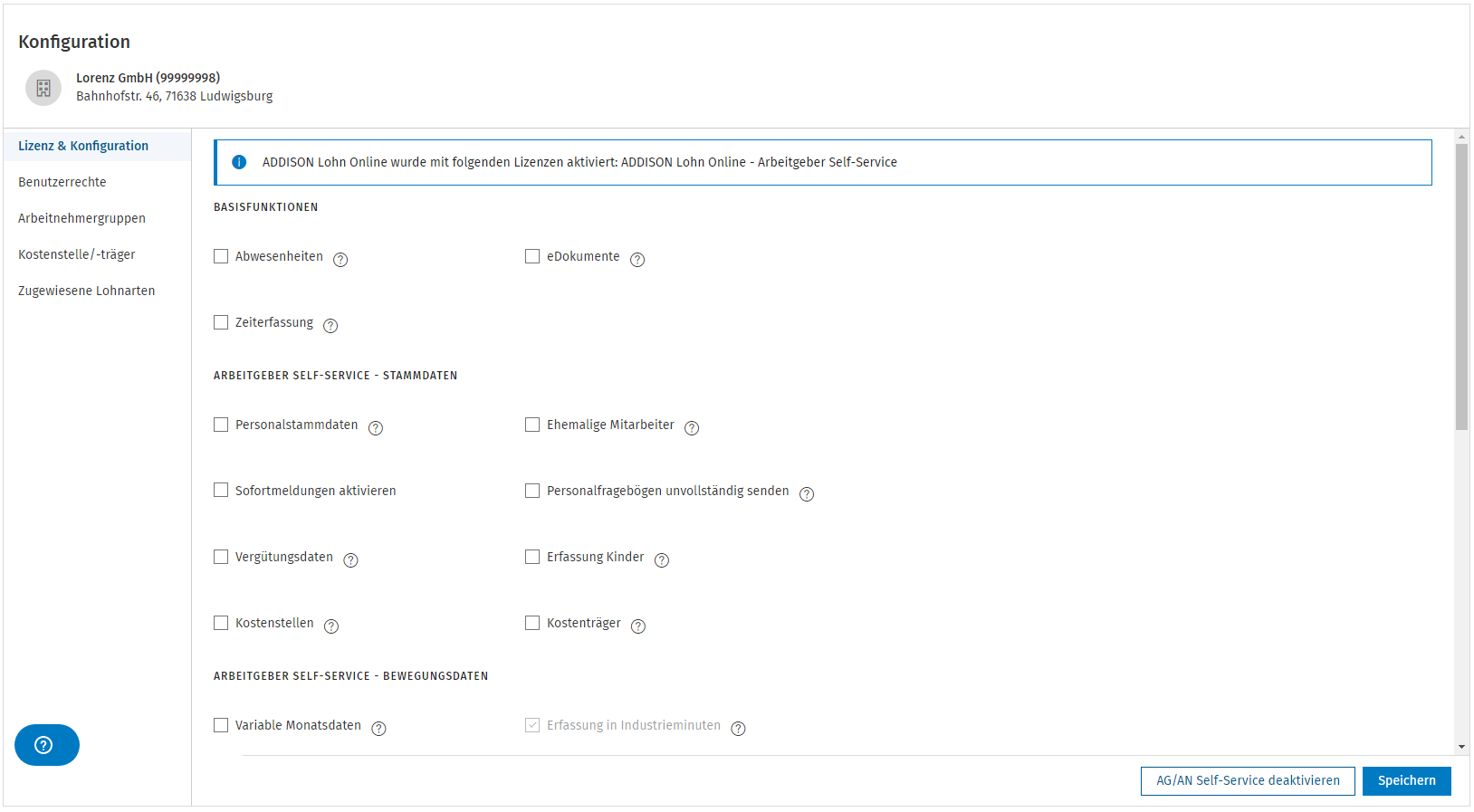Toggle Personalfragebögen unvollständig senden checkbox
Image resolution: width=1474 pixels, height=812 pixels.
(532, 491)
